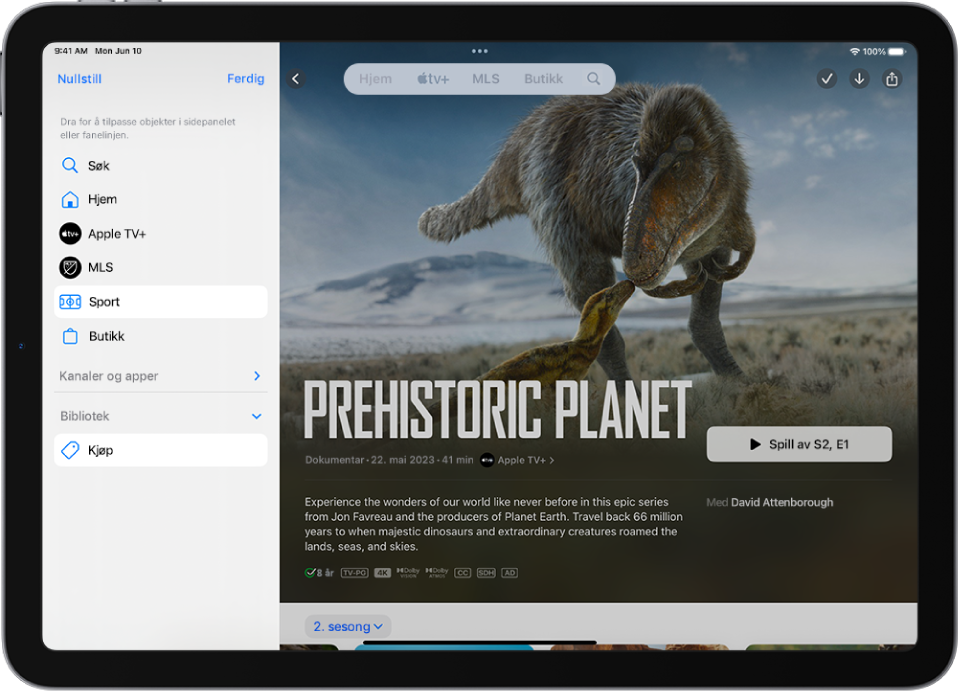
Task: Tap the battery indicator
Action: click(897, 52)
